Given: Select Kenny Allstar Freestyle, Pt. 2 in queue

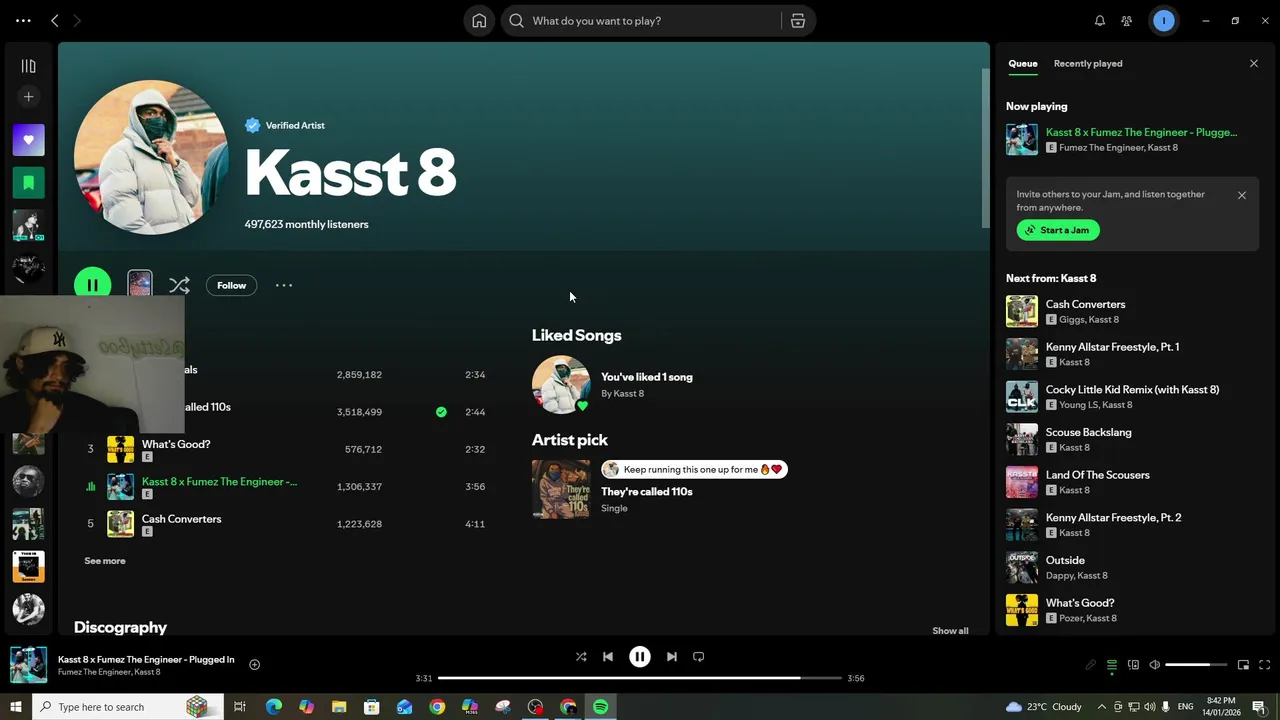Looking at the screenshot, I should click(x=1132, y=525).
